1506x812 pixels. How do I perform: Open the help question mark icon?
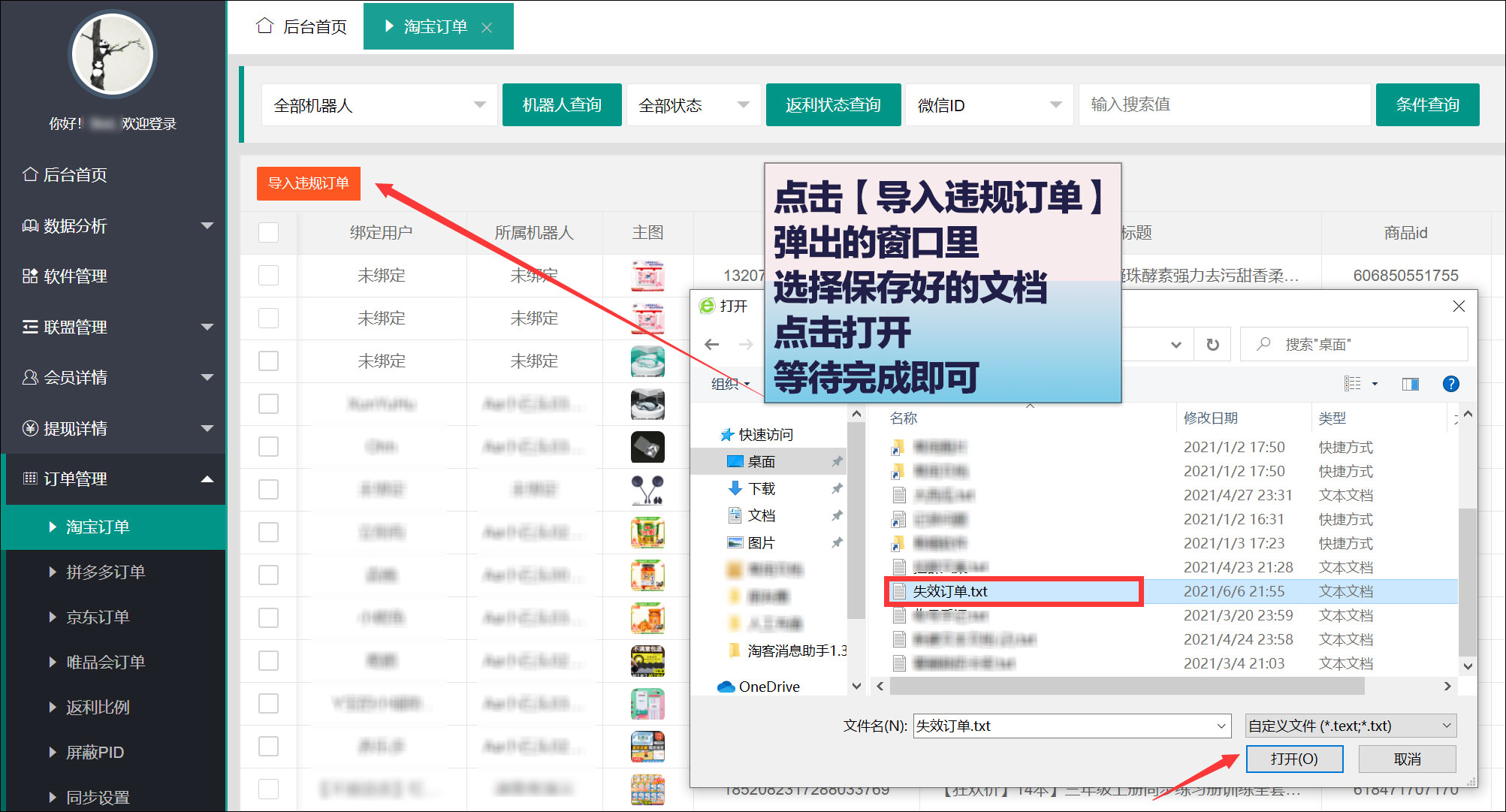(1450, 384)
